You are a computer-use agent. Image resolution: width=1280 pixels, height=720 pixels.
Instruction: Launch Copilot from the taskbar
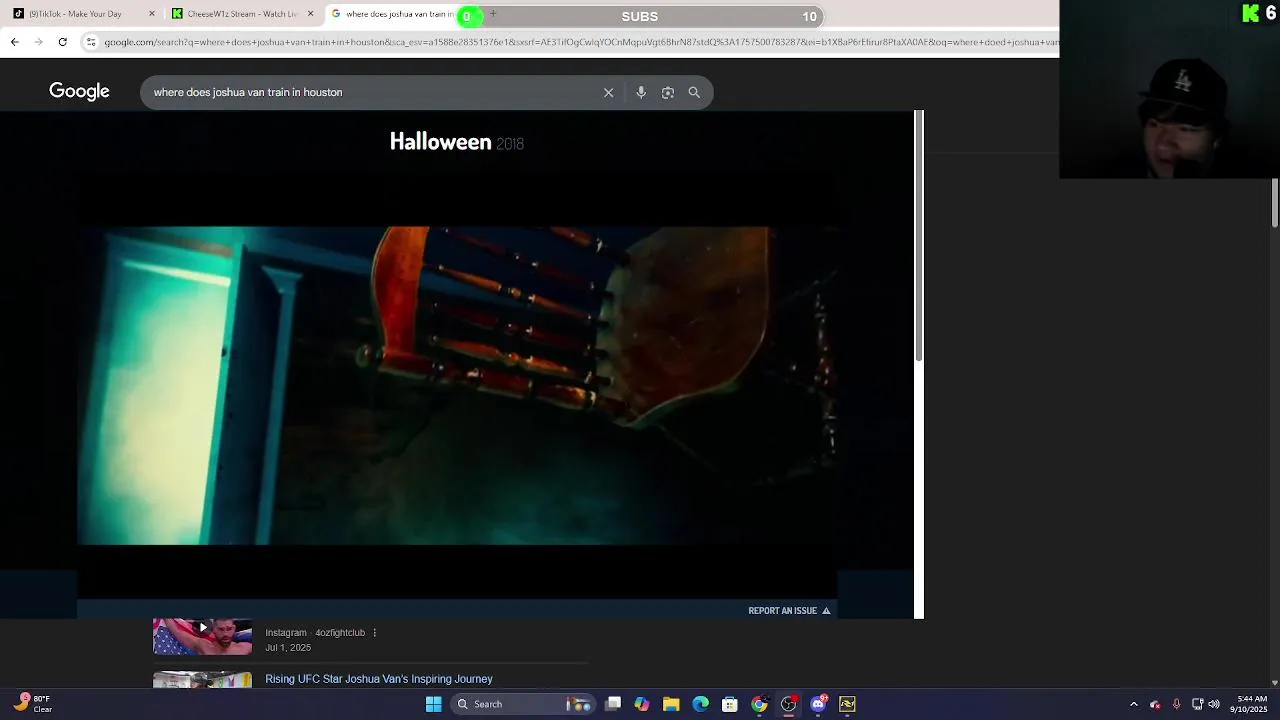coord(642,704)
